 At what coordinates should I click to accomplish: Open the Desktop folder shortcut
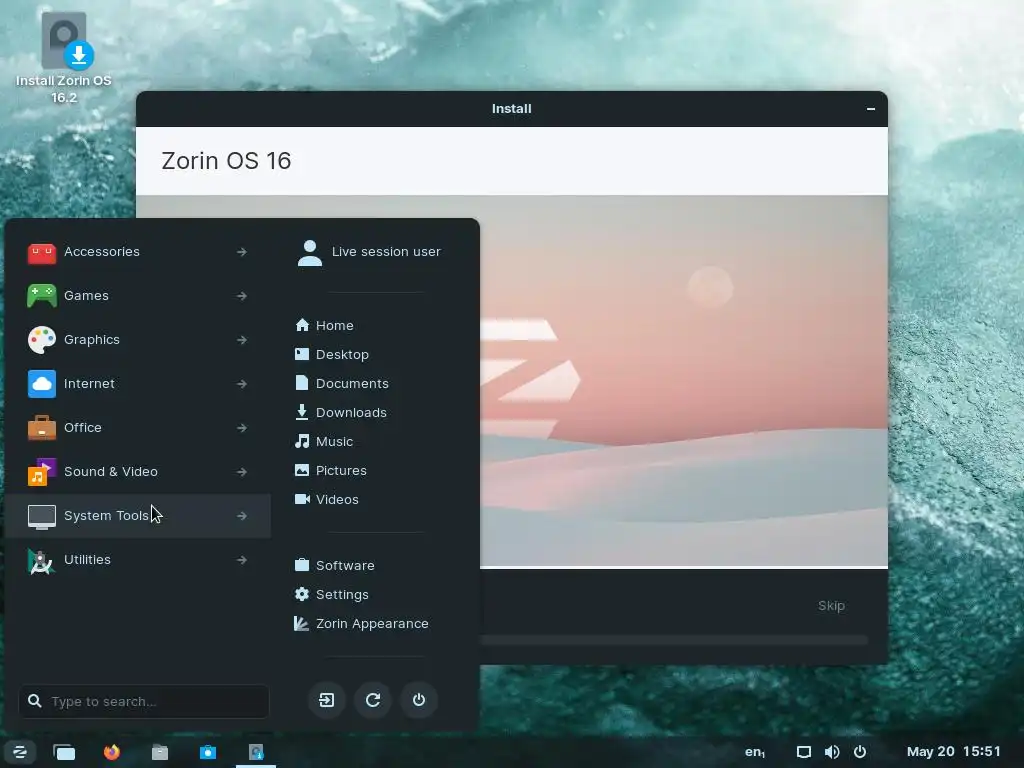click(x=332, y=354)
